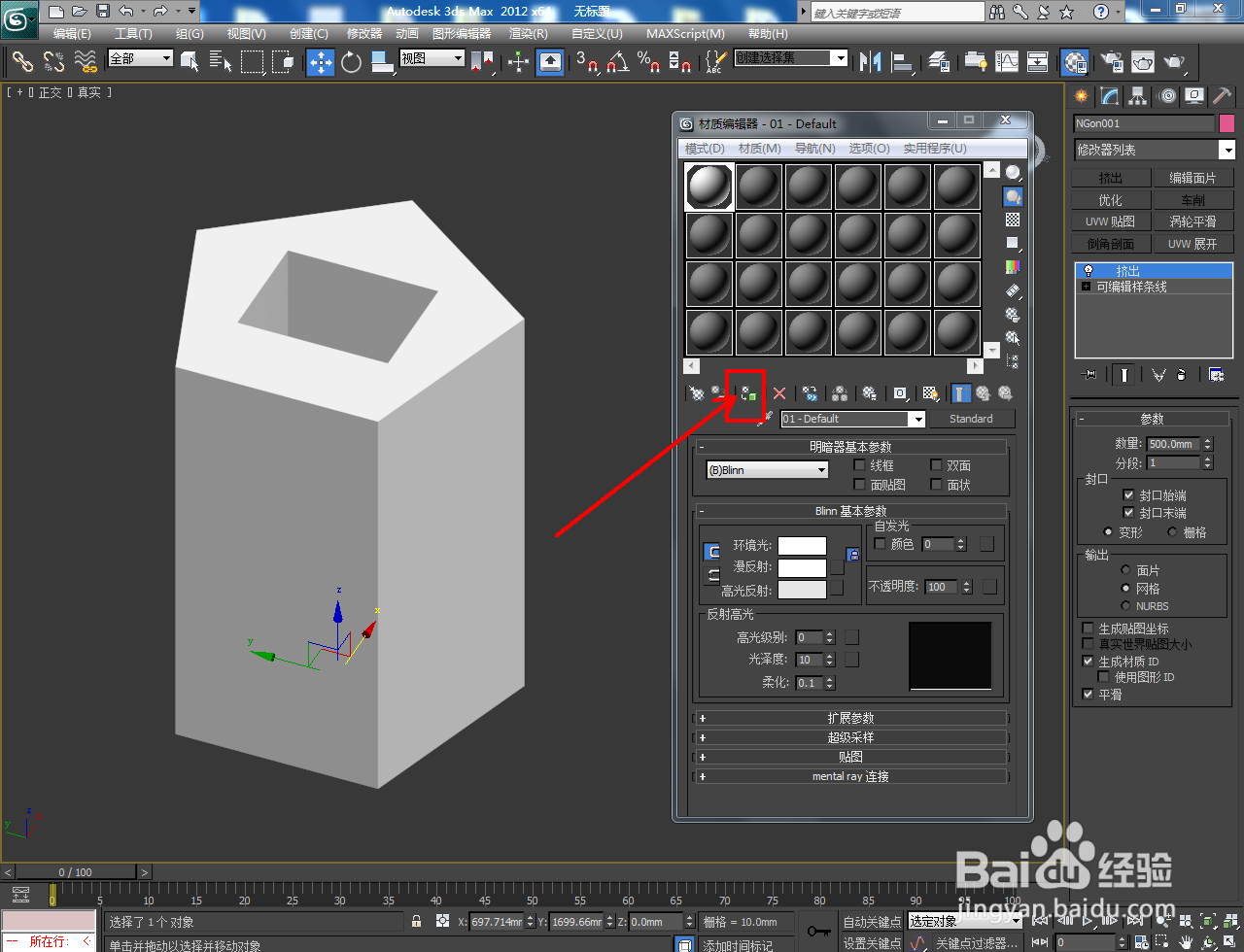Uncheck 封口末端 cap end option
This screenshot has height=952, width=1244.
tap(1128, 512)
